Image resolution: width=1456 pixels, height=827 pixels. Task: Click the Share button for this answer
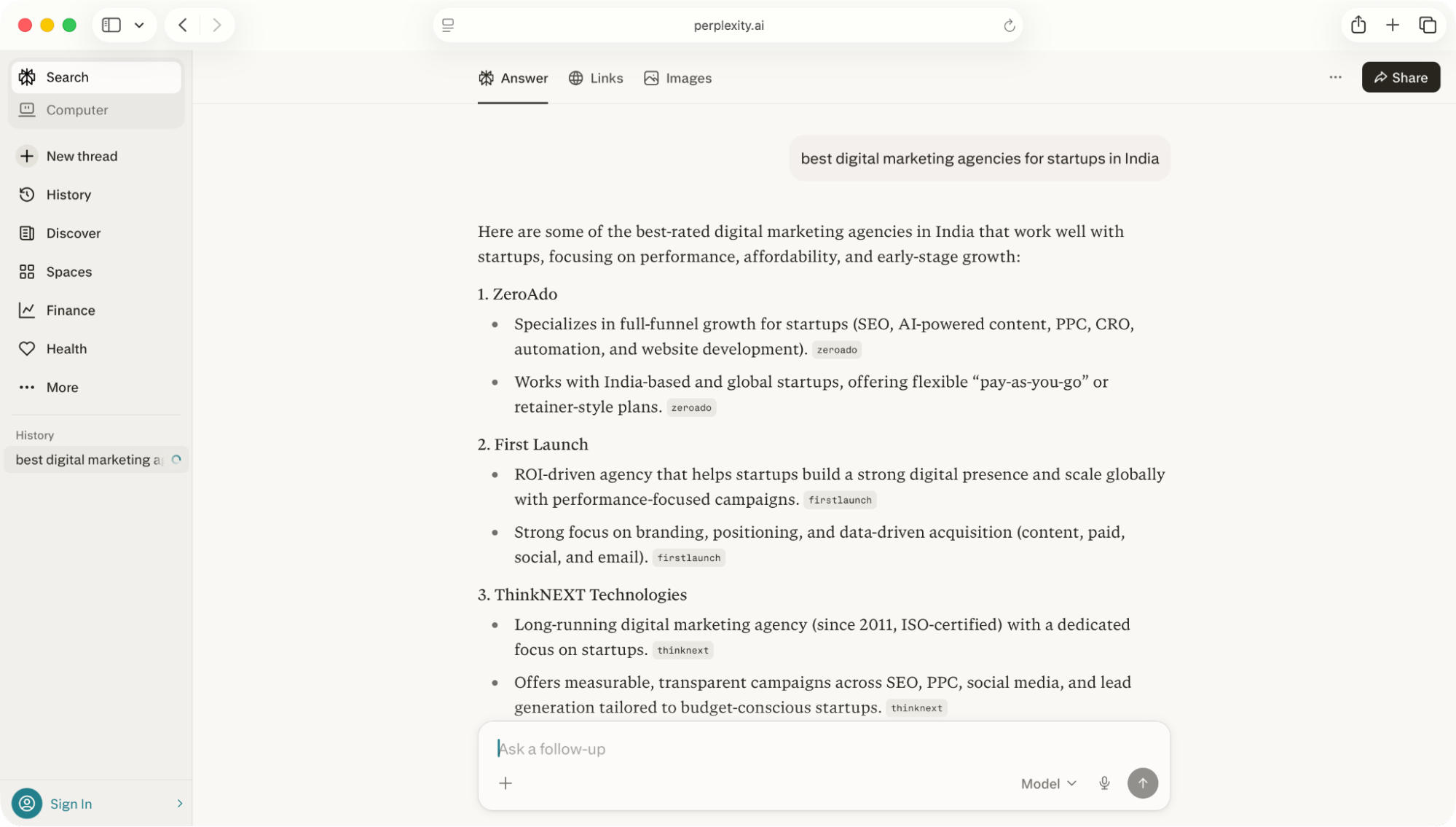click(1399, 77)
